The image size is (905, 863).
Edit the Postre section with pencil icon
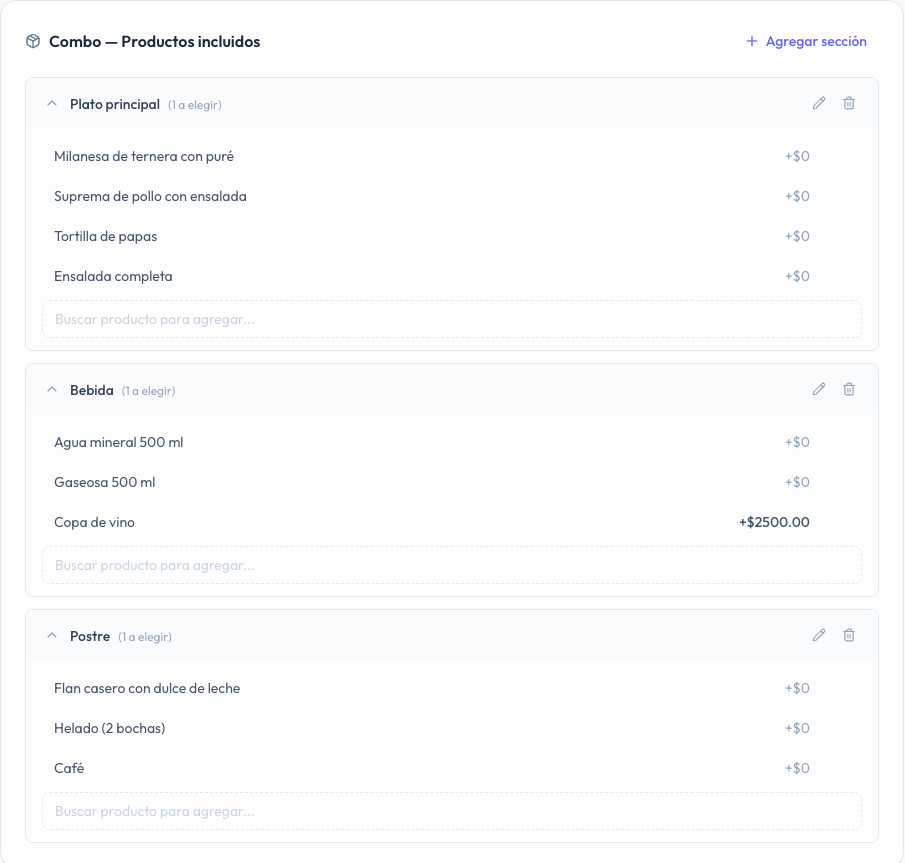coord(818,636)
